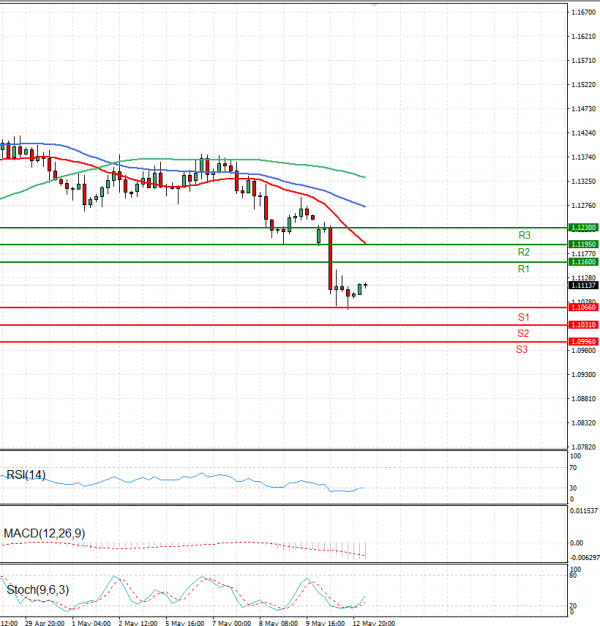This screenshot has height=626, width=600.
Task: Click the S3 support label
Action: point(522,350)
